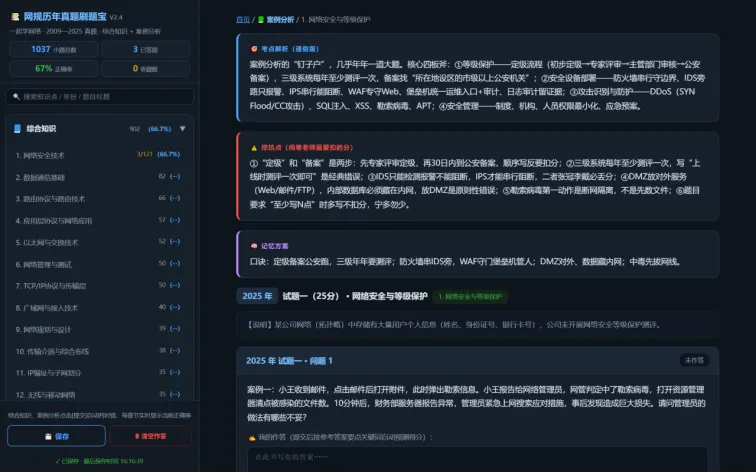This screenshot has width=756, height=473.
Task: Click the 【说明】 scenario description box
Action: click(477, 324)
